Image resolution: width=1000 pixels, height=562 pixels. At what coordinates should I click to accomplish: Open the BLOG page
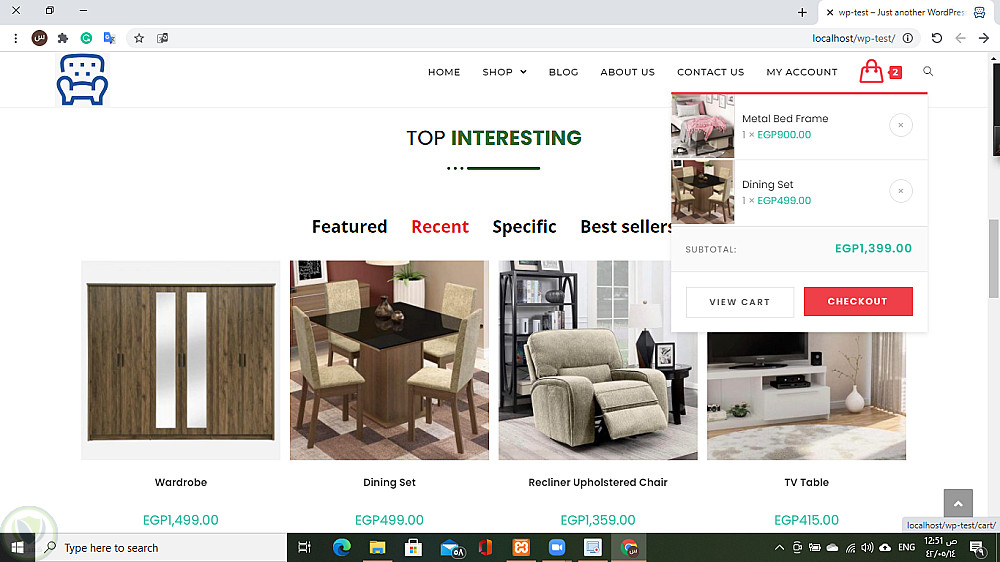pos(564,72)
